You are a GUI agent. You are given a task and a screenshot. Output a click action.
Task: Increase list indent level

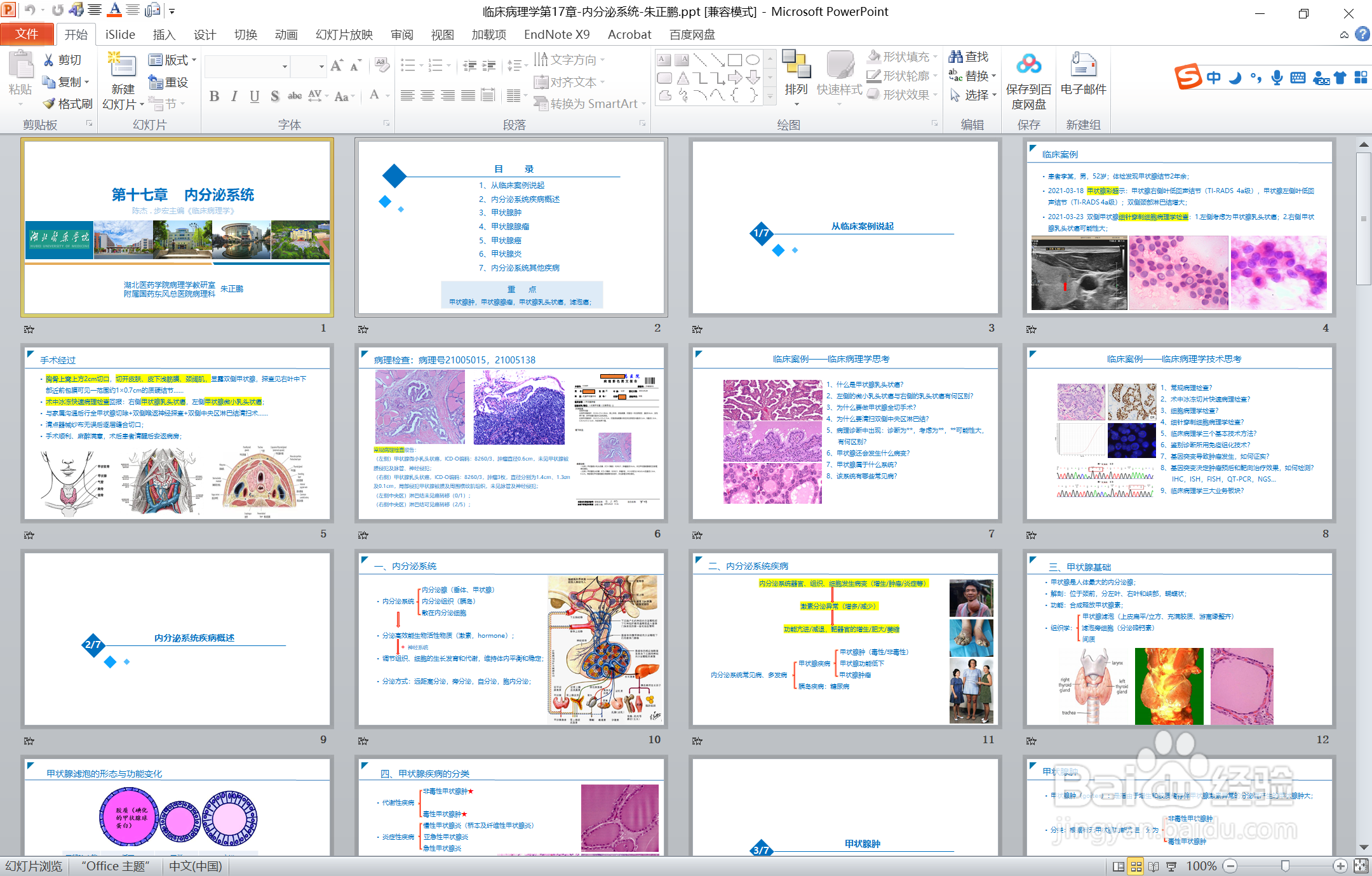pyautogui.click(x=489, y=65)
